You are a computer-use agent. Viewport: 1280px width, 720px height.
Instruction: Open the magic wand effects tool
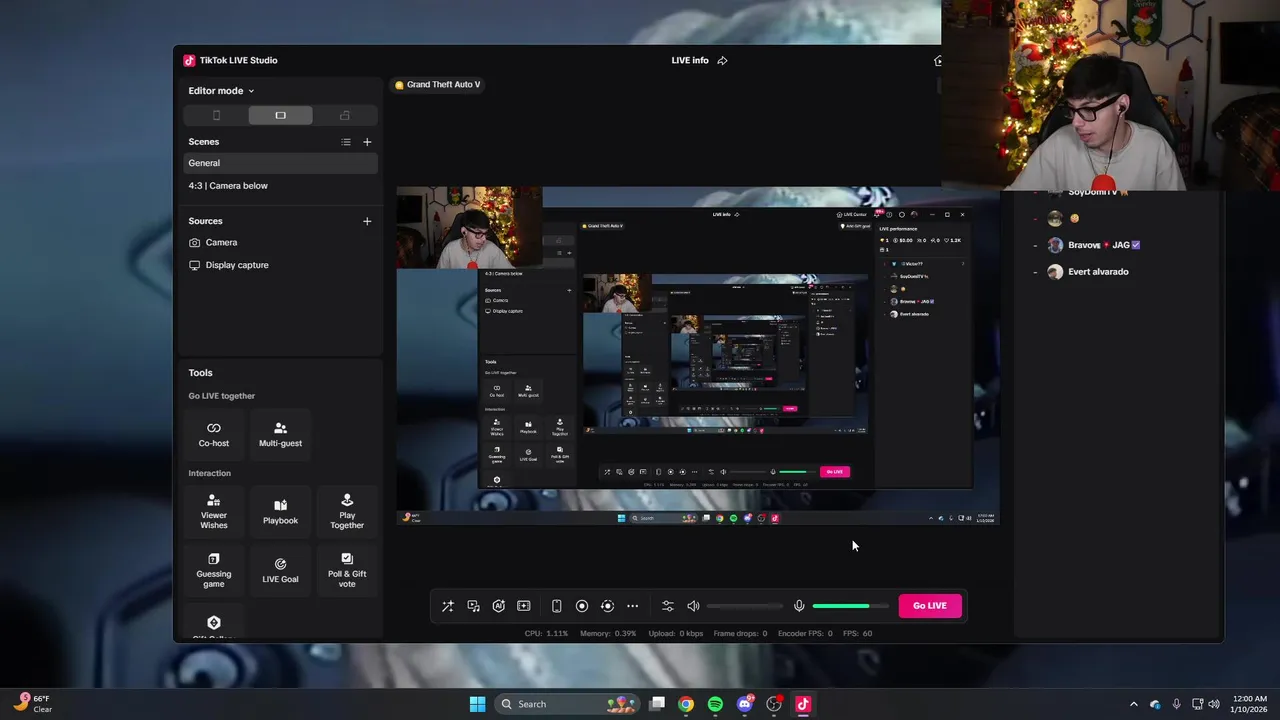pyautogui.click(x=448, y=606)
